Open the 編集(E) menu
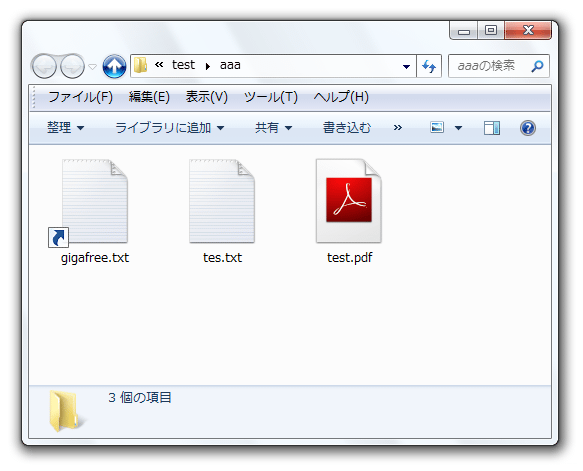The height and width of the screenshot is (471, 583). point(149,97)
